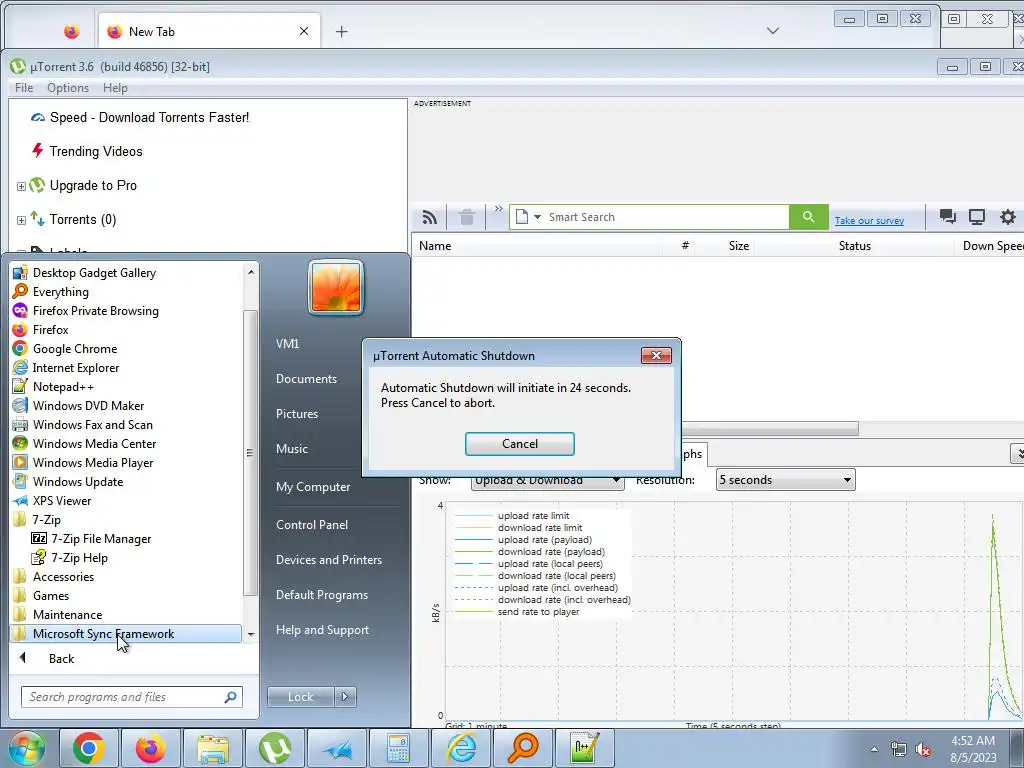Open the Resolution 5 seconds dropdown
The width and height of the screenshot is (1024, 768).
(786, 480)
